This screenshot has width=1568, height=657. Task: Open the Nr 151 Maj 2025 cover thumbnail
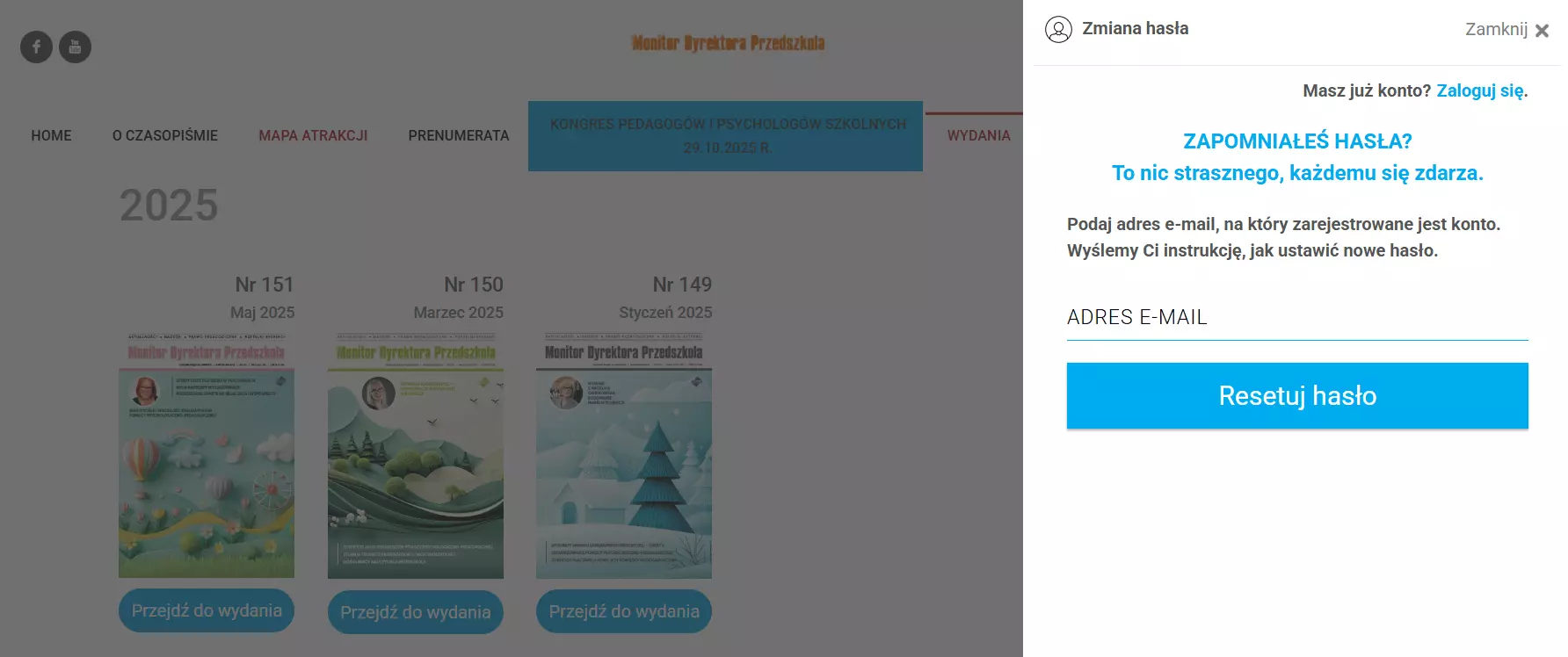(x=207, y=455)
